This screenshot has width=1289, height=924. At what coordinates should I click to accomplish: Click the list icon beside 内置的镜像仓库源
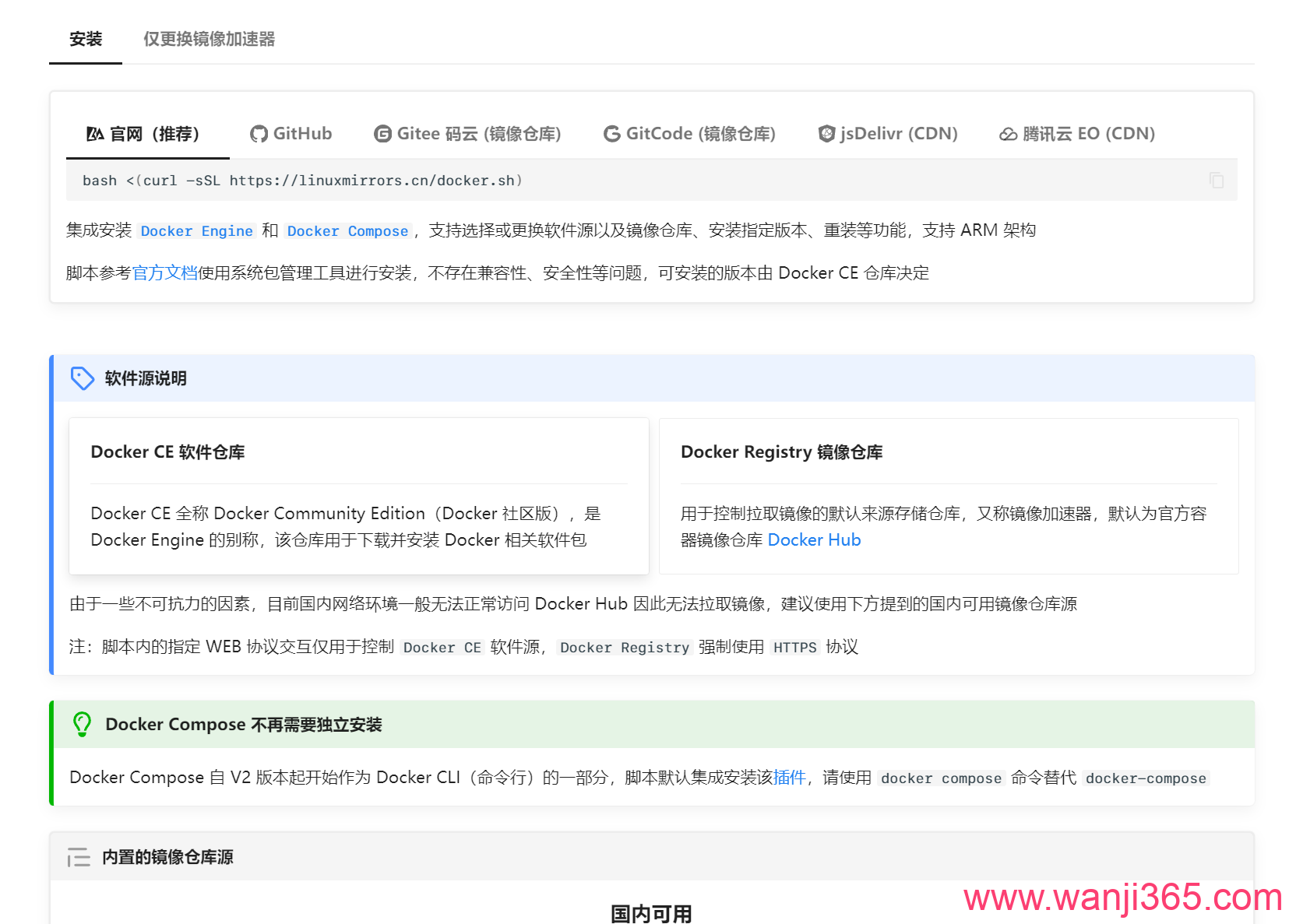(x=79, y=857)
